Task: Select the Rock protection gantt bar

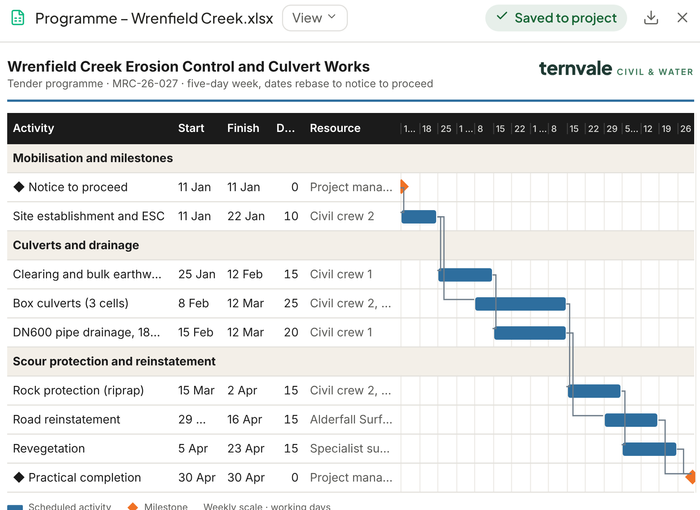Action: click(594, 391)
